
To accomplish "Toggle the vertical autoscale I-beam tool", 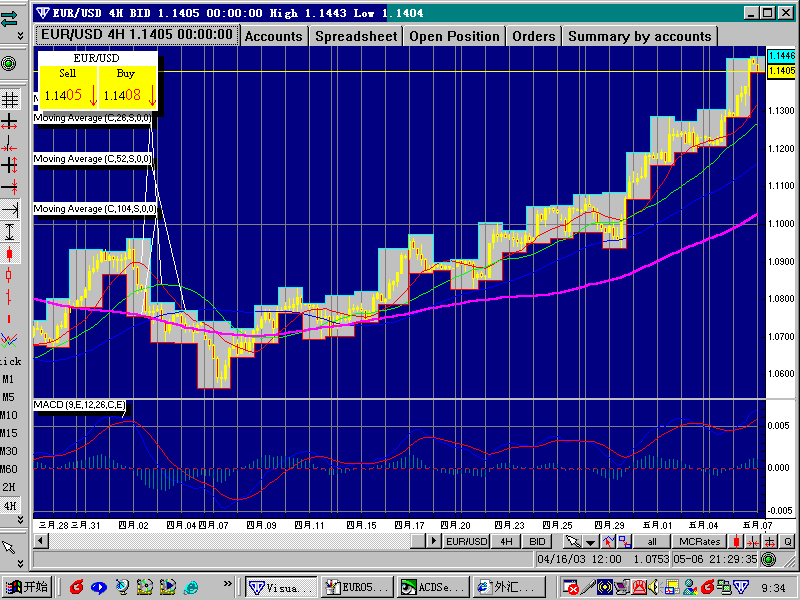I will pyautogui.click(x=10, y=232).
